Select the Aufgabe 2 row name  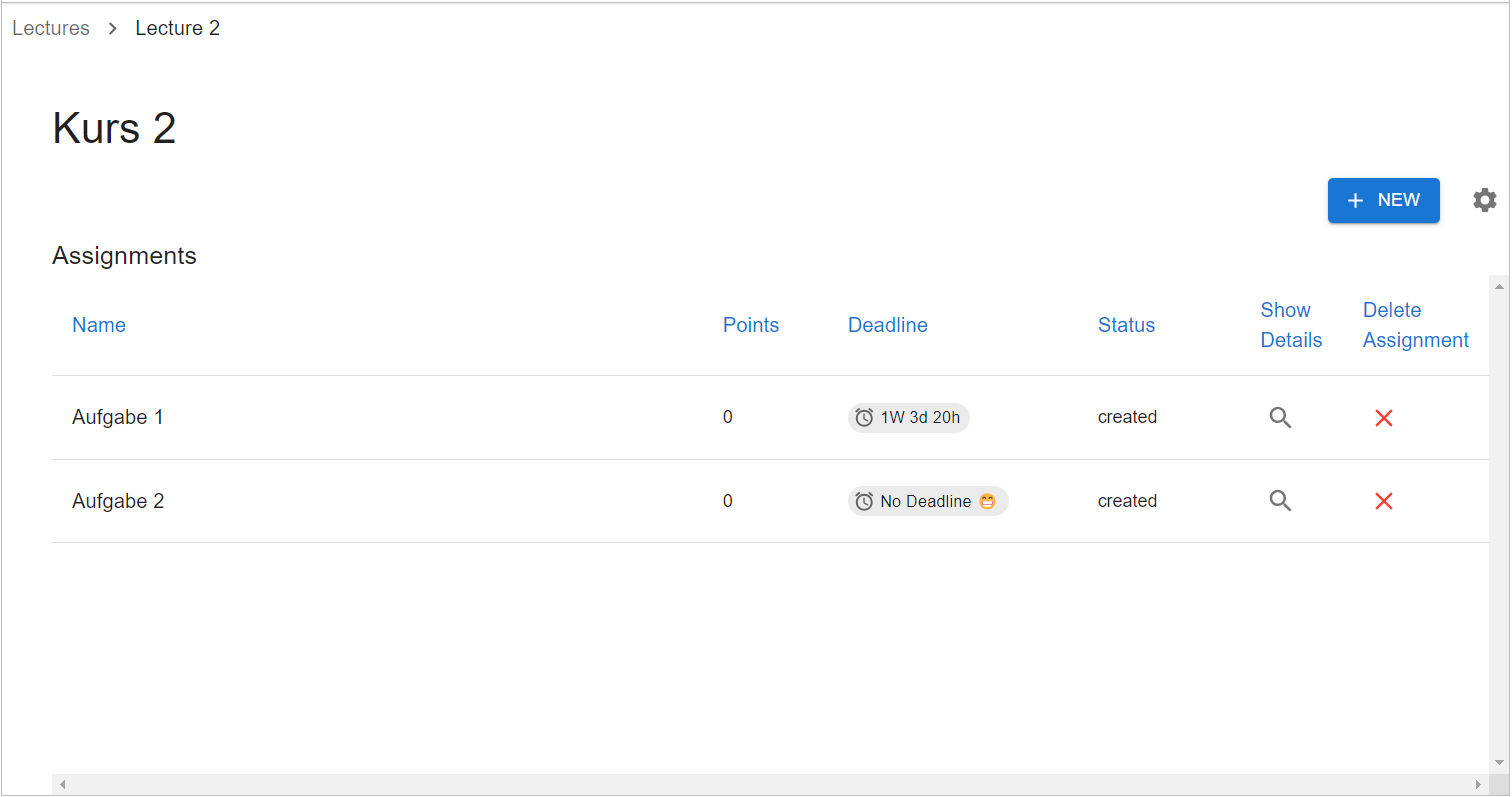click(x=118, y=501)
